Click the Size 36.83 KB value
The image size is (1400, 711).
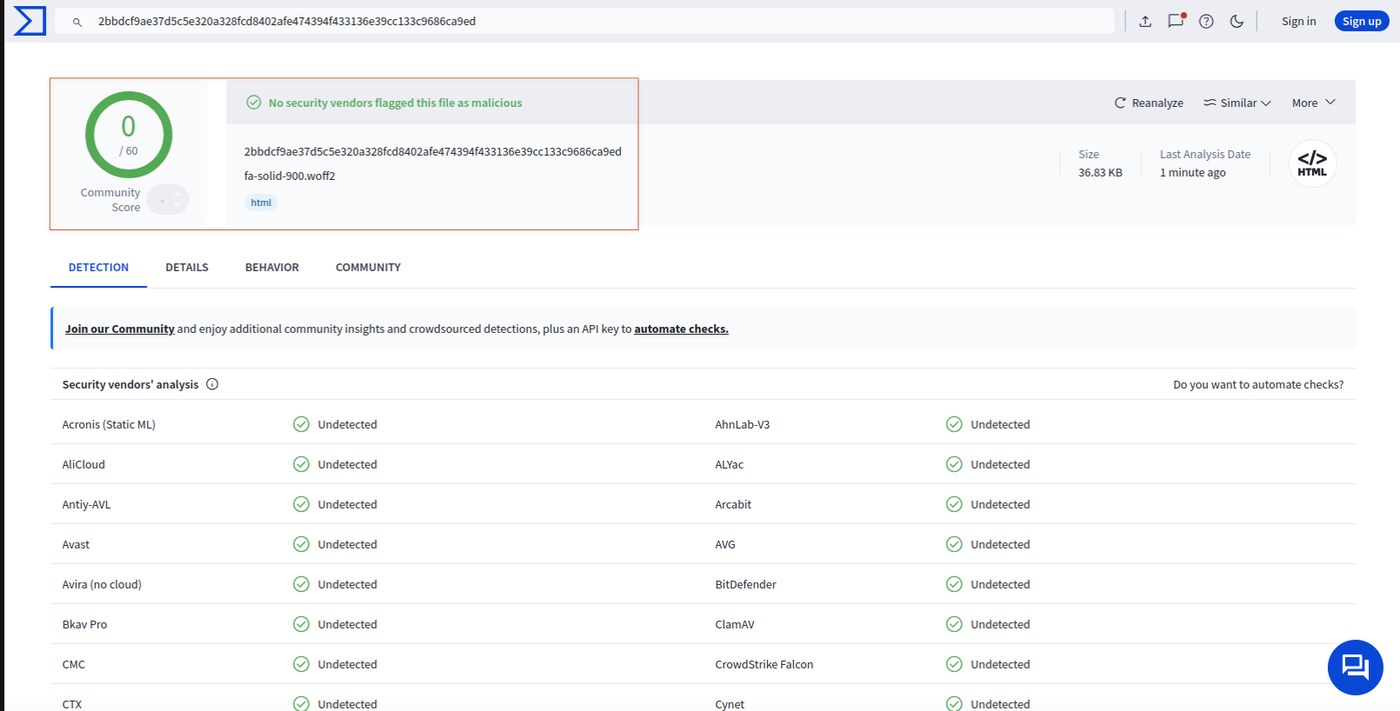(1100, 173)
